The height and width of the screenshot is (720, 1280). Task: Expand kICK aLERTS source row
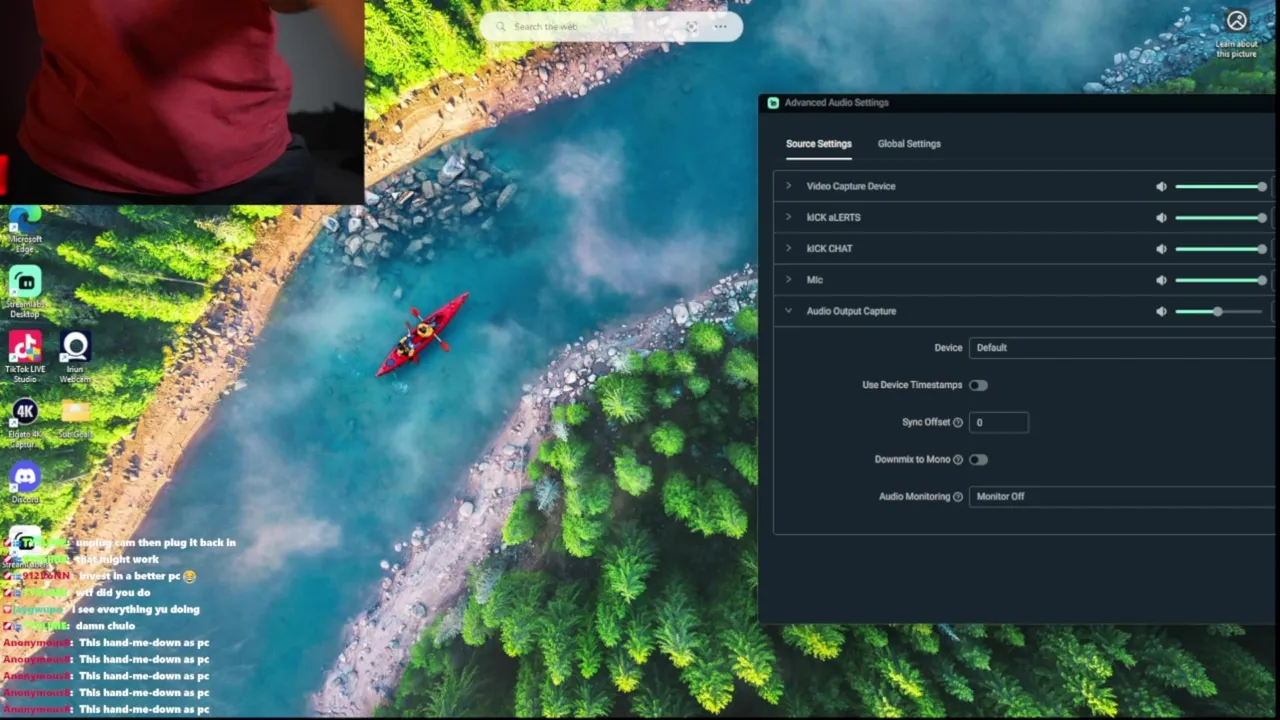pyautogui.click(x=788, y=217)
